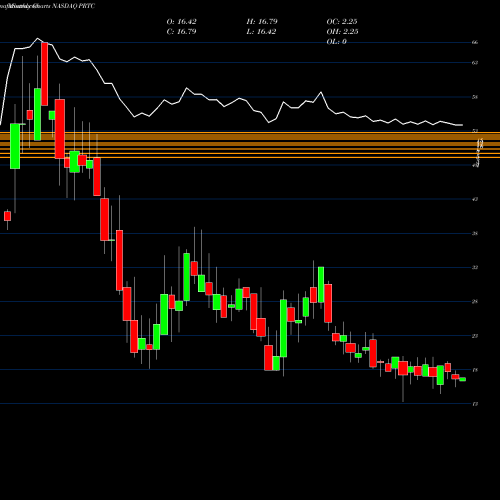Click the 47 price axis label
Screen dimensions: 500x500
tap(475, 199)
